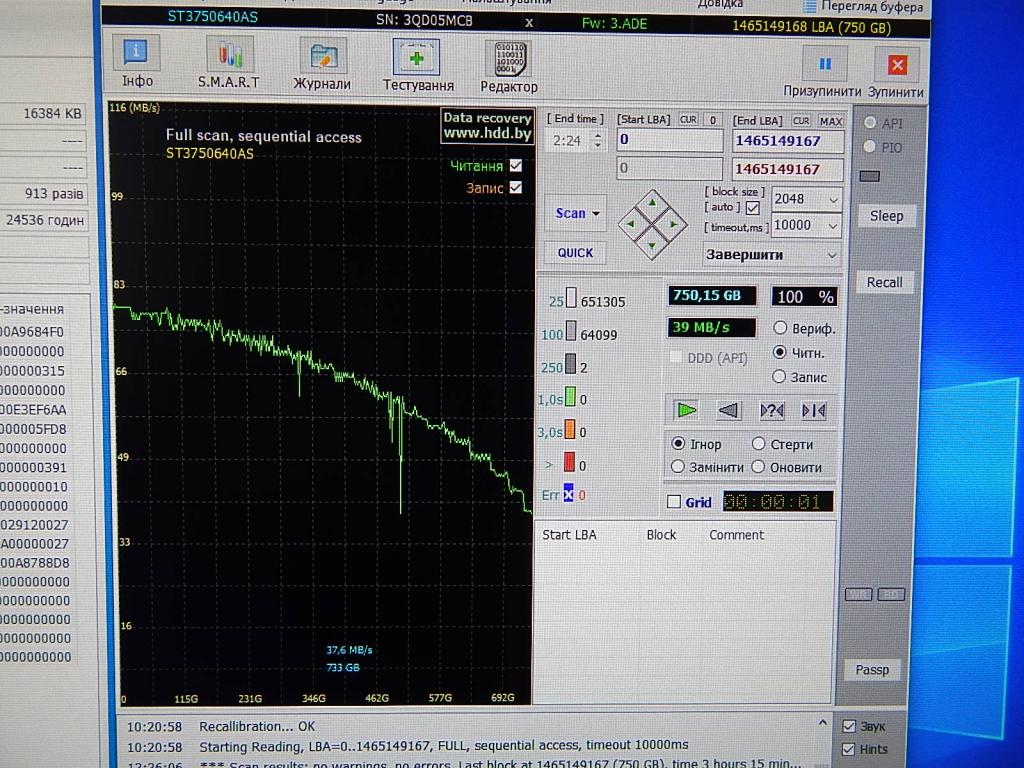1024x768 pixels.
Task: Click the drive name ST3750640AS in header
Action: pyautogui.click(x=213, y=16)
